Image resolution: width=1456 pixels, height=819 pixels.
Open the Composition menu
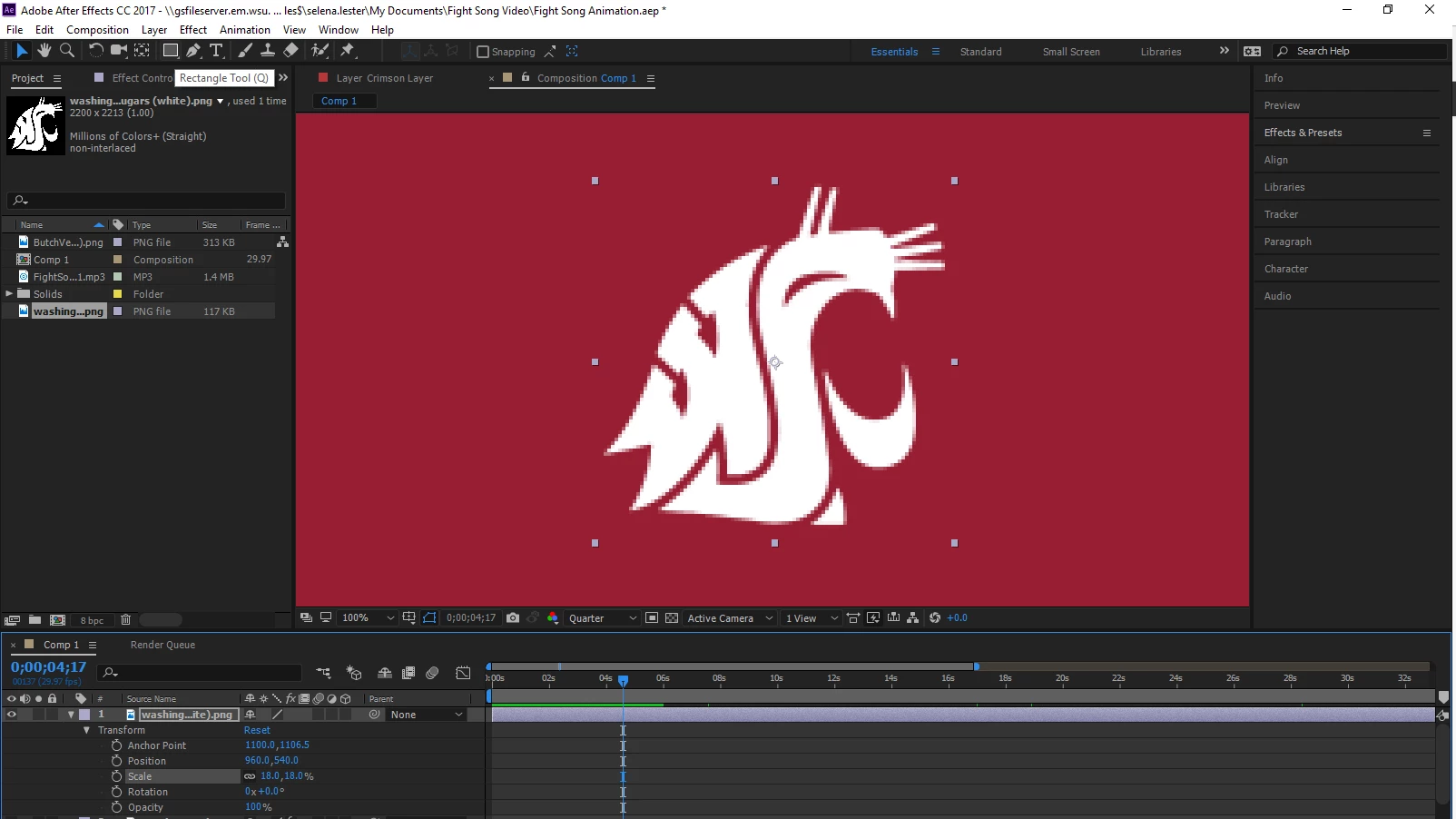[x=97, y=30]
